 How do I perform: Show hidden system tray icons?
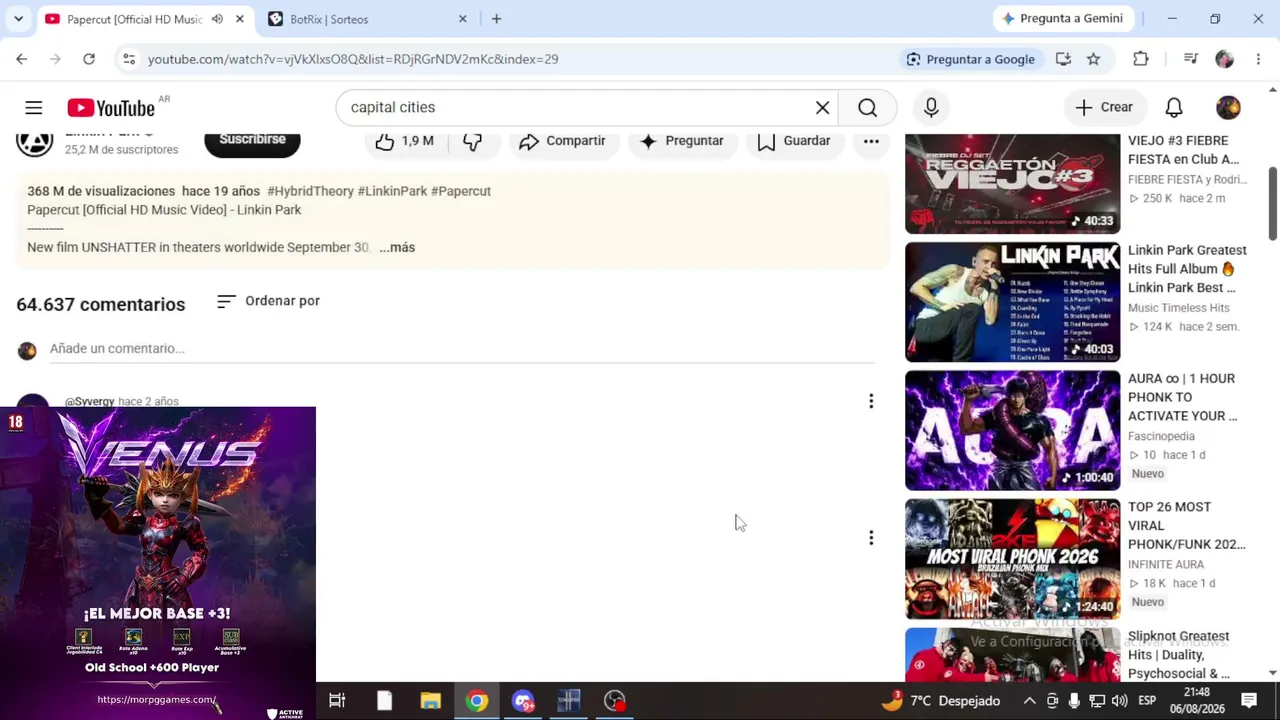pos(1029,701)
